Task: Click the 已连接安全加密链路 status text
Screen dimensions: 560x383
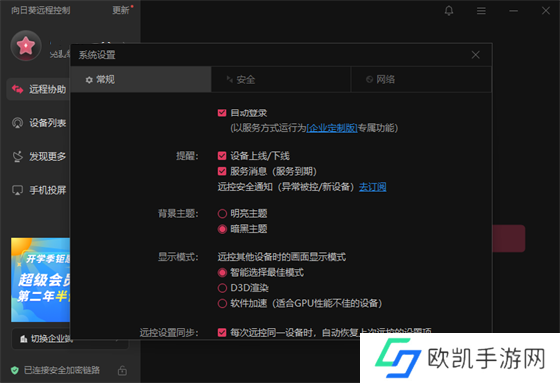Action: pyautogui.click(x=62, y=370)
